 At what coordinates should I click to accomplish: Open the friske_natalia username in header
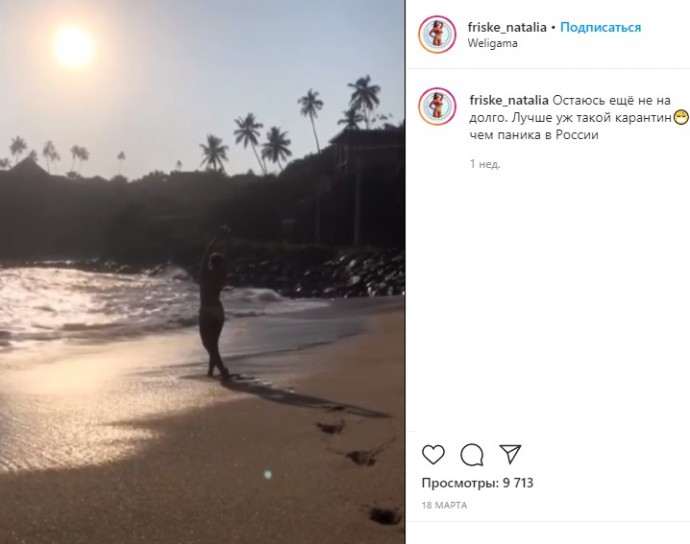coord(507,27)
